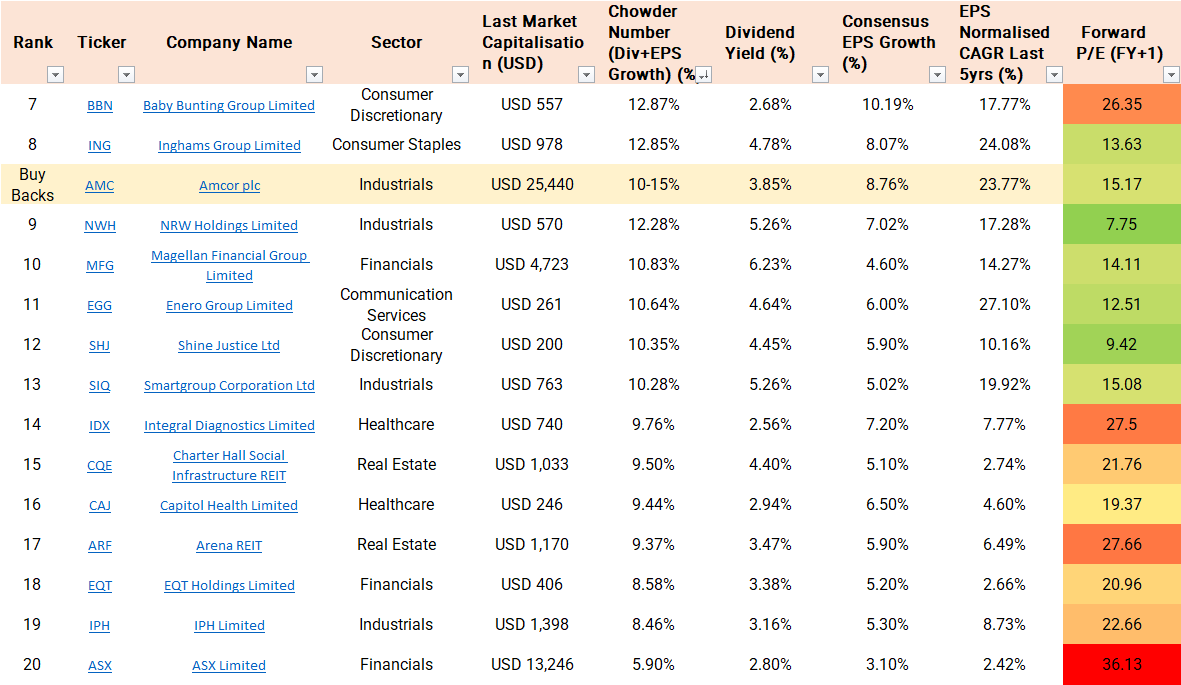This screenshot has height=685, width=1181.
Task: Open the Arena REIT link
Action: (229, 546)
